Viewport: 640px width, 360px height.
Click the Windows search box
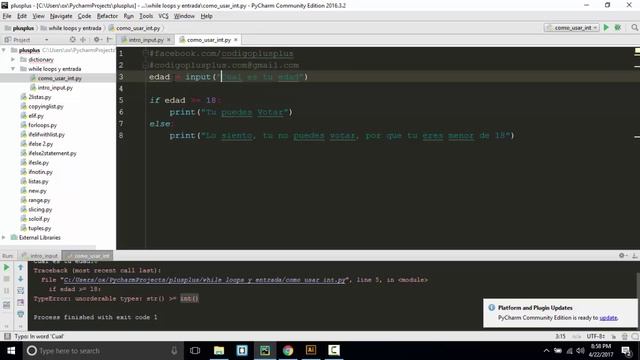point(102,351)
